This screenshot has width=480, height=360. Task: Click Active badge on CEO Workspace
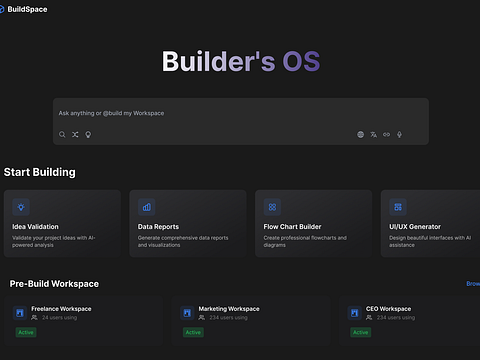point(361,332)
